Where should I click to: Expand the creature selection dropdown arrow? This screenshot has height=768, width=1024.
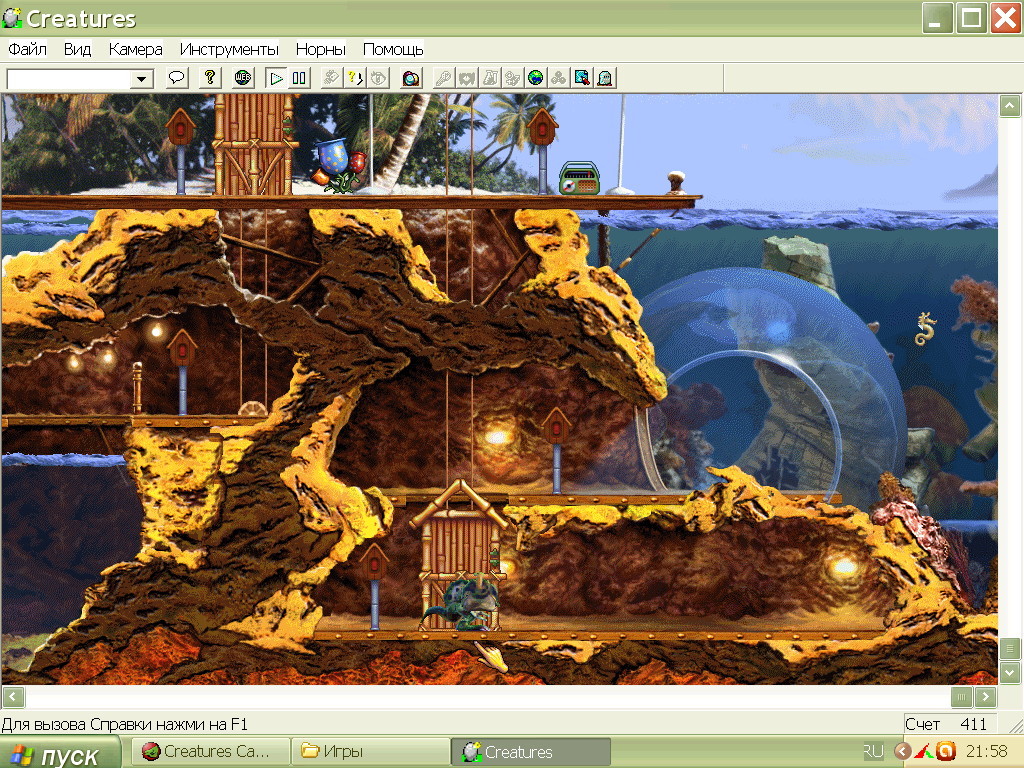(141, 79)
